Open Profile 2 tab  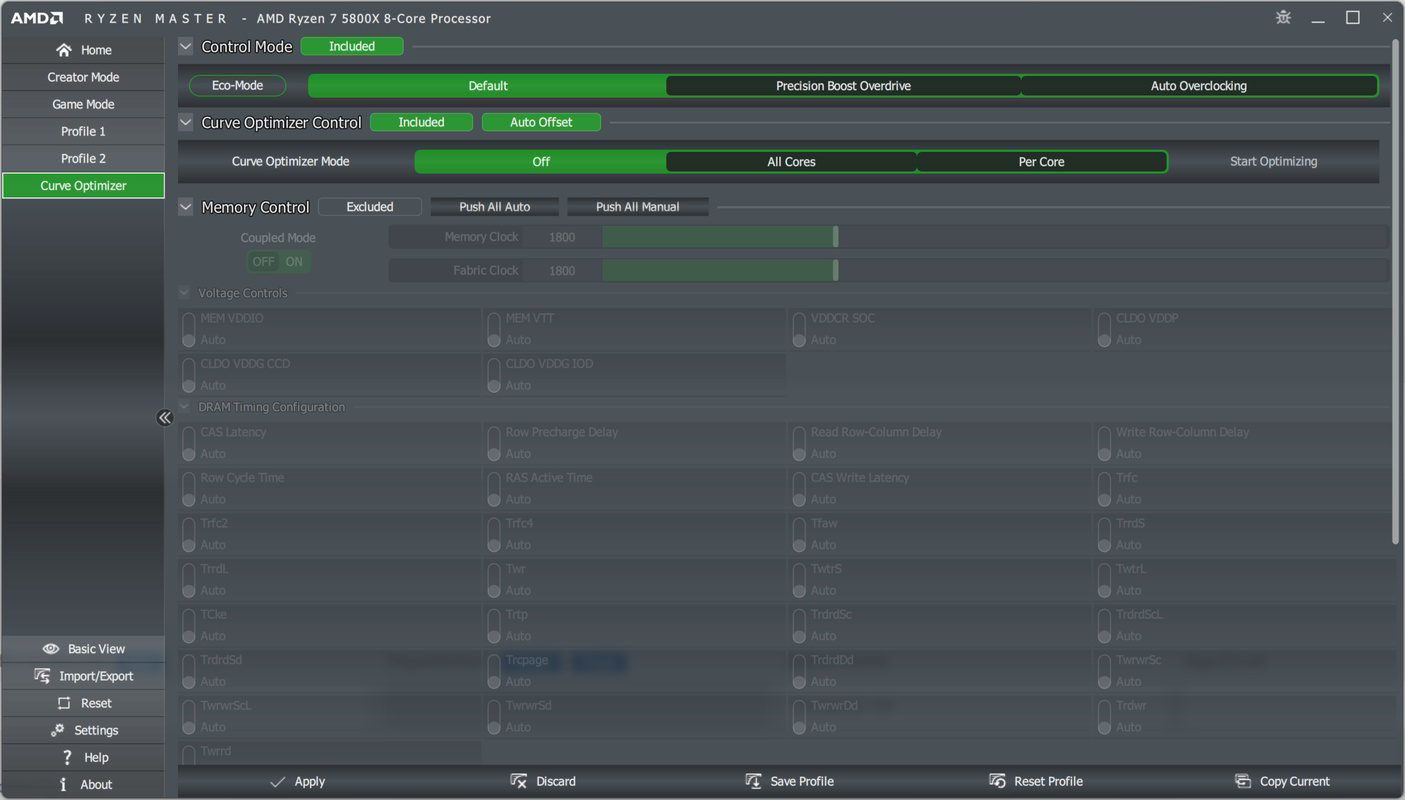(x=83, y=158)
